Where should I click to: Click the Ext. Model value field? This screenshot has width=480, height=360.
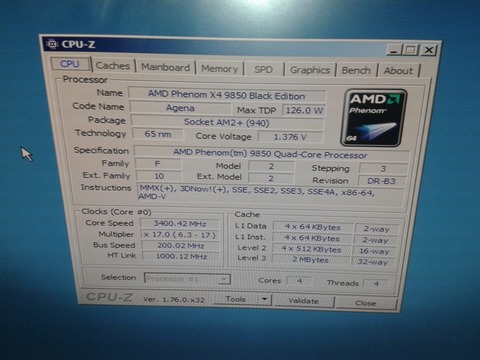coord(271,178)
